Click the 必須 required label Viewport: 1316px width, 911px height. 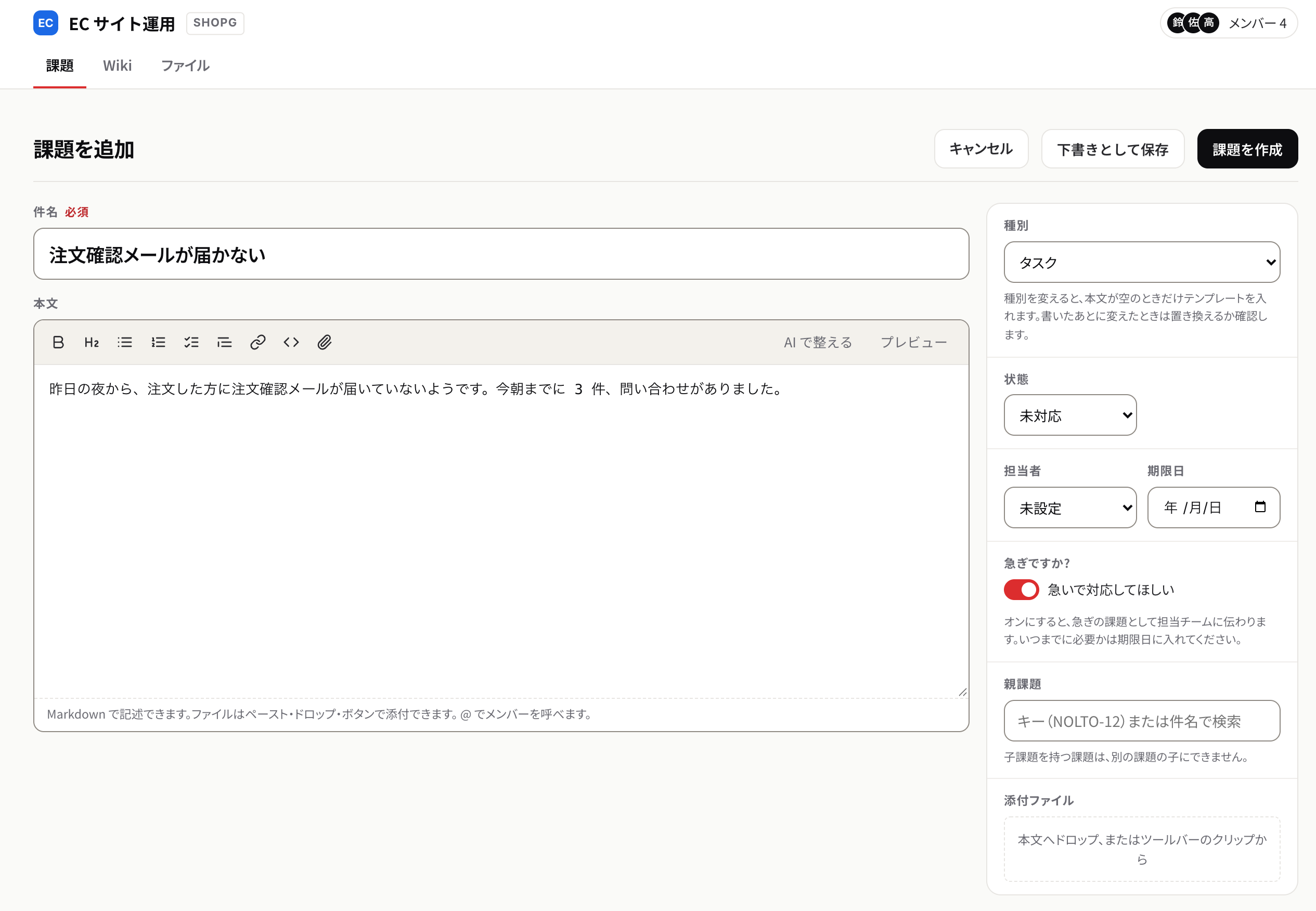[x=76, y=212]
